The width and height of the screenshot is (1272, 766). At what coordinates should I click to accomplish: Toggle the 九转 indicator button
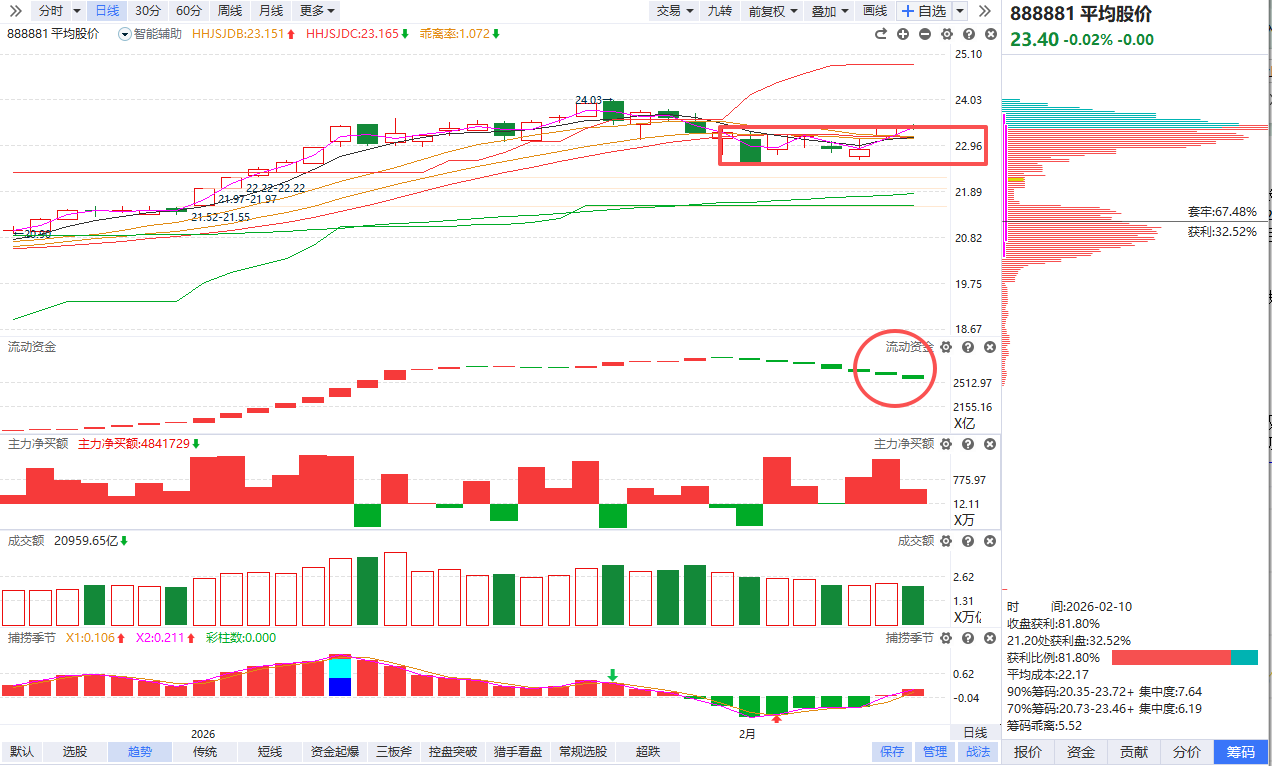(719, 10)
